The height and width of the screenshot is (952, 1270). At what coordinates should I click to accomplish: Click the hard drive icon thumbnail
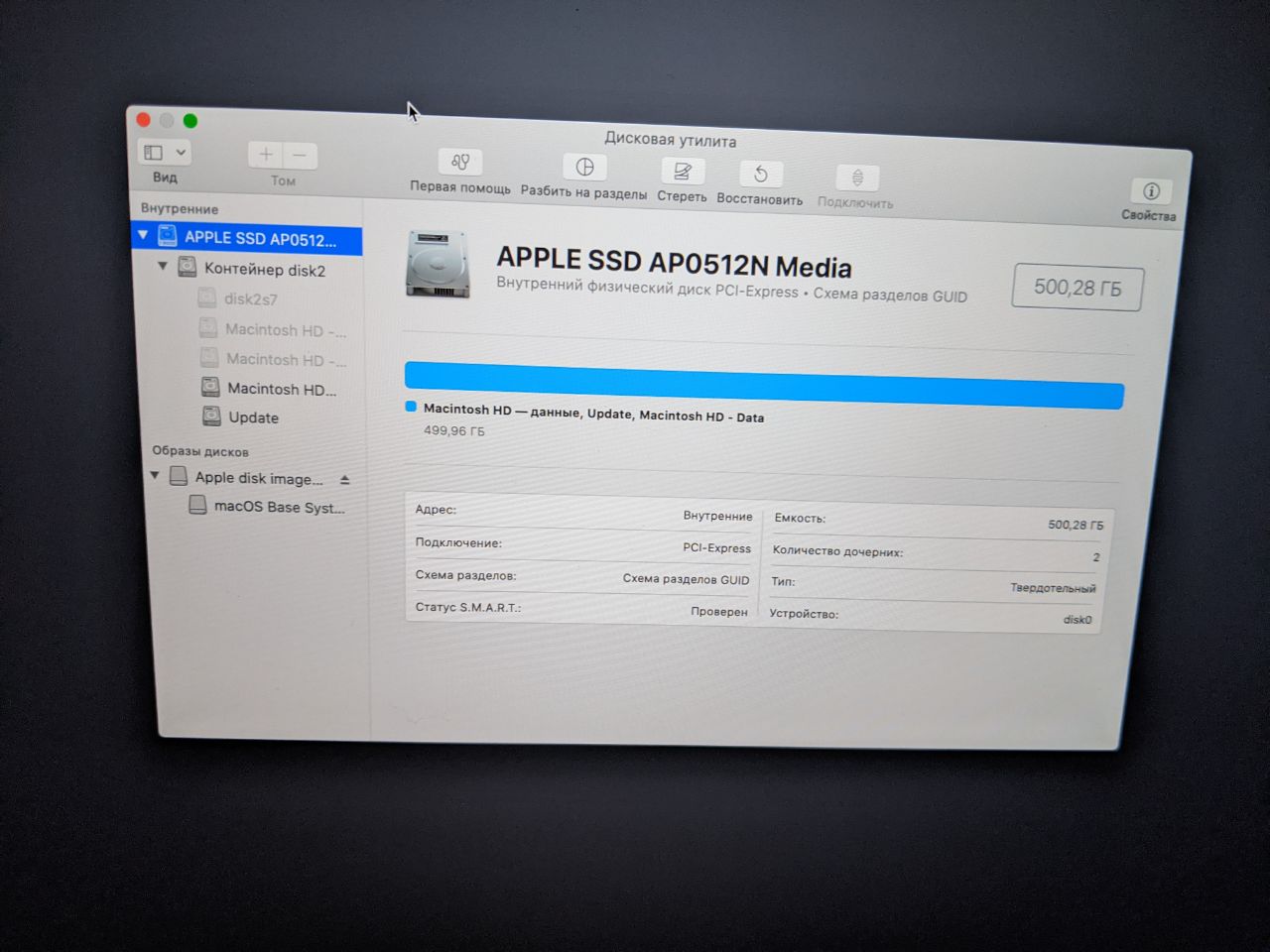pyautogui.click(x=438, y=264)
